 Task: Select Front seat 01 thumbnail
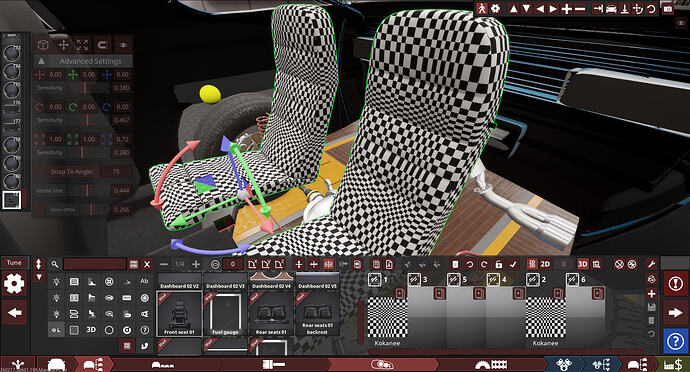[179, 313]
